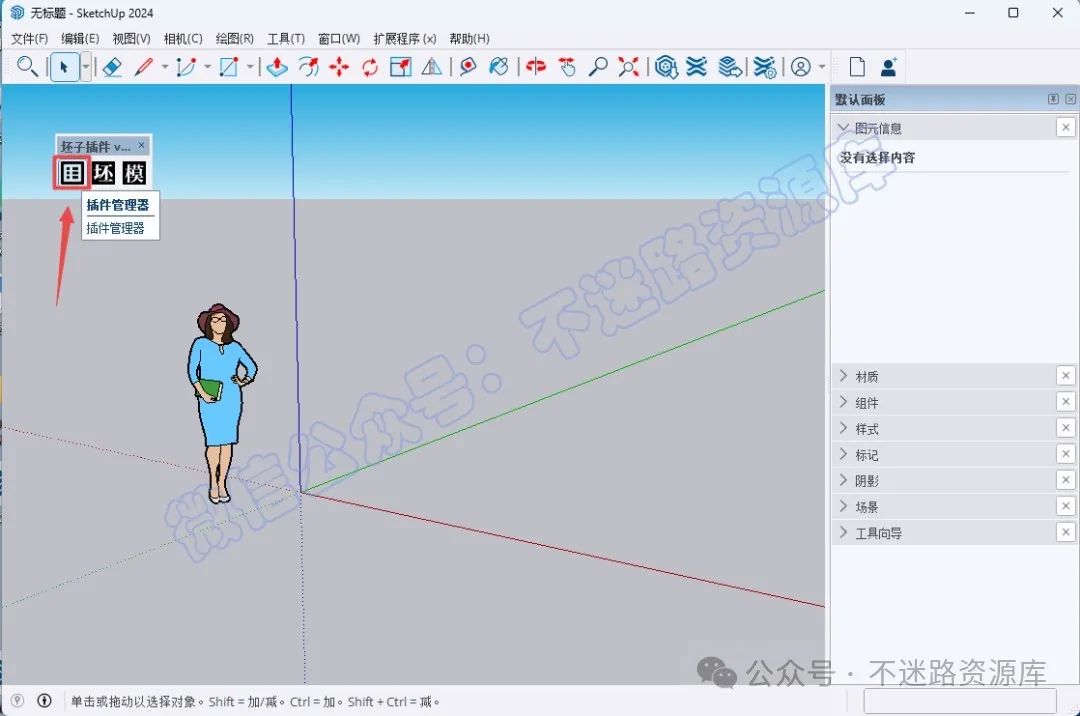Click the user account profile icon
This screenshot has width=1080, height=716.
[800, 67]
